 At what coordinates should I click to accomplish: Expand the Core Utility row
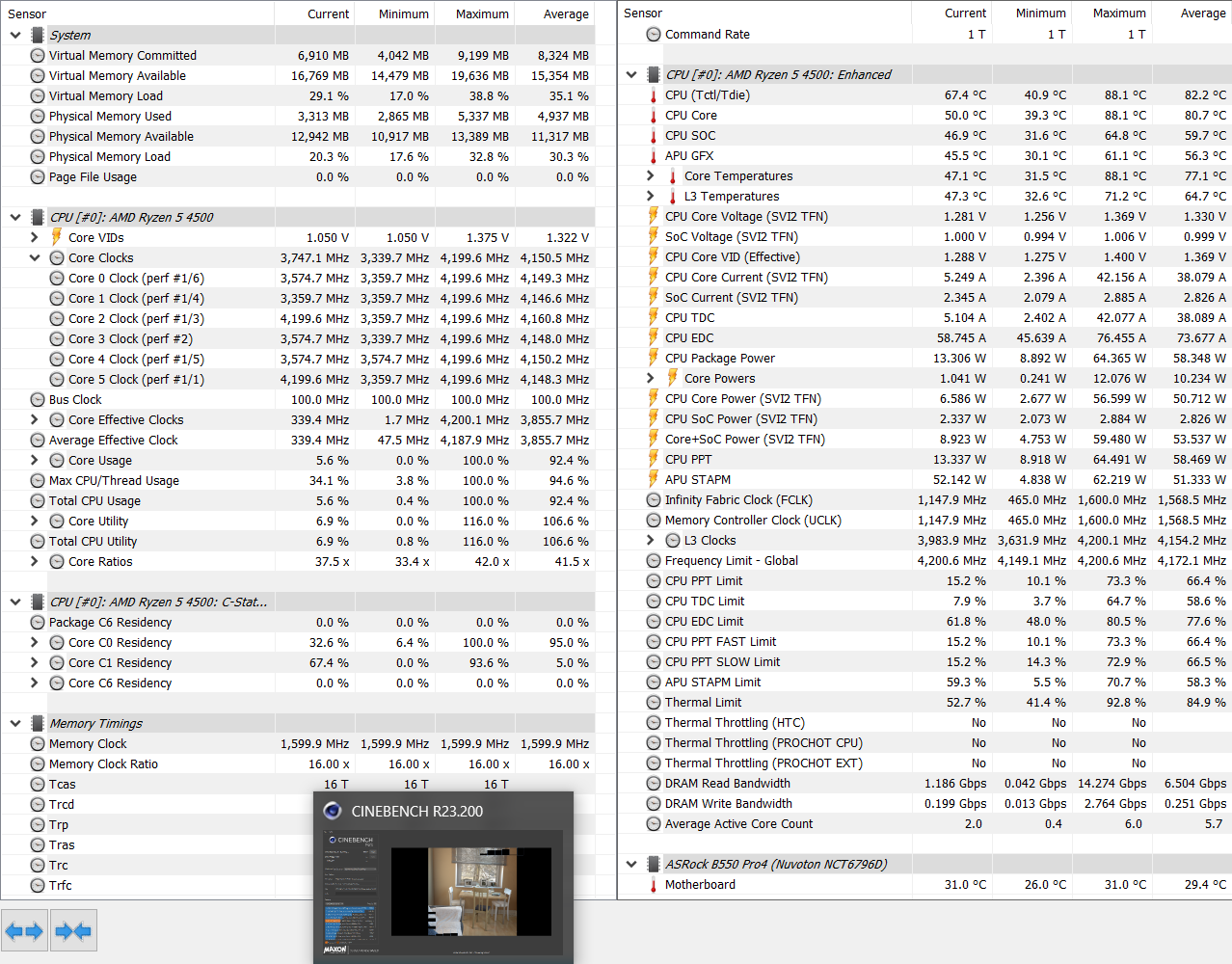pos(35,521)
